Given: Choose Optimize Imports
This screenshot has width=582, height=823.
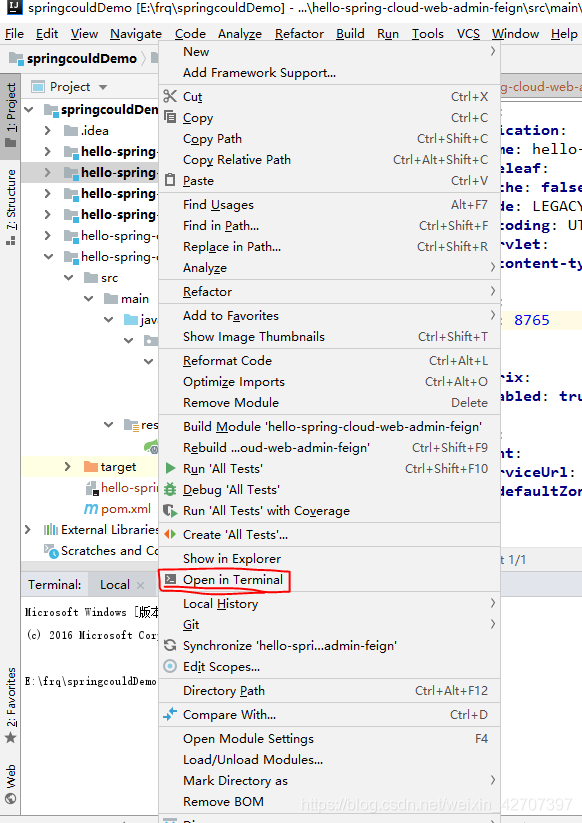Looking at the screenshot, I should click(329, 382).
